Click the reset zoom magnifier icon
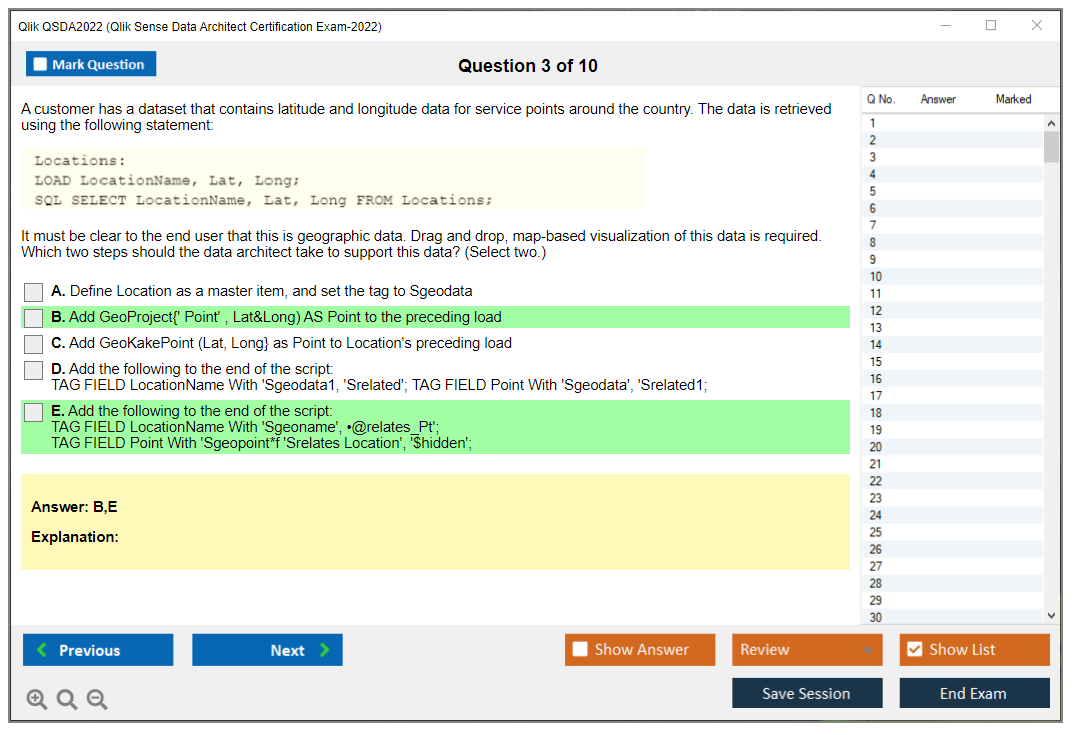Image resolution: width=1075 pixels, height=735 pixels. tap(67, 700)
